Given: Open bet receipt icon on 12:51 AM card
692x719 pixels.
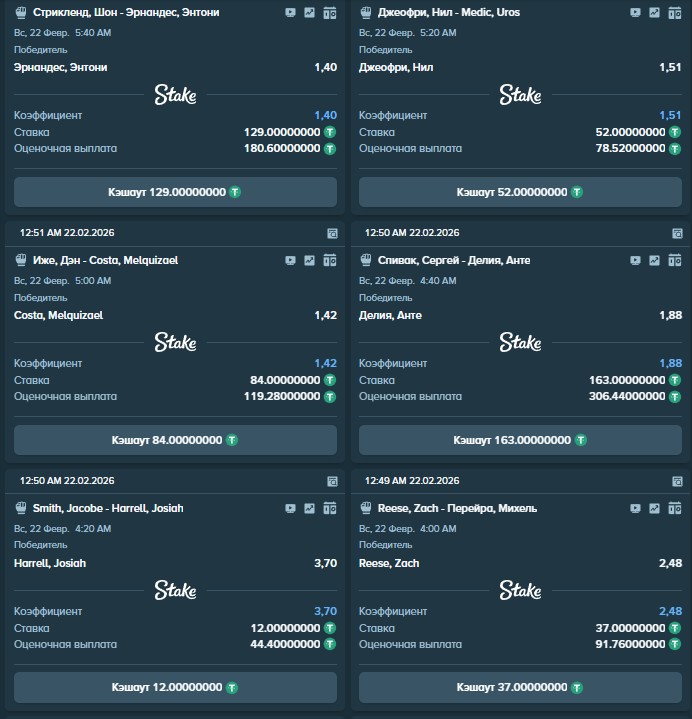Looking at the screenshot, I should tap(332, 234).
